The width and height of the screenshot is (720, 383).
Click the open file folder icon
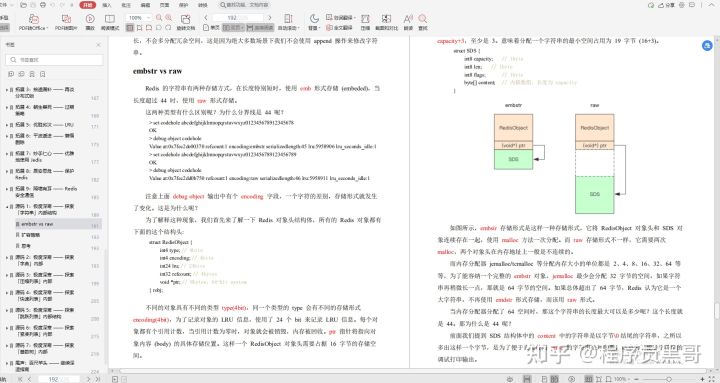pos(23,5)
